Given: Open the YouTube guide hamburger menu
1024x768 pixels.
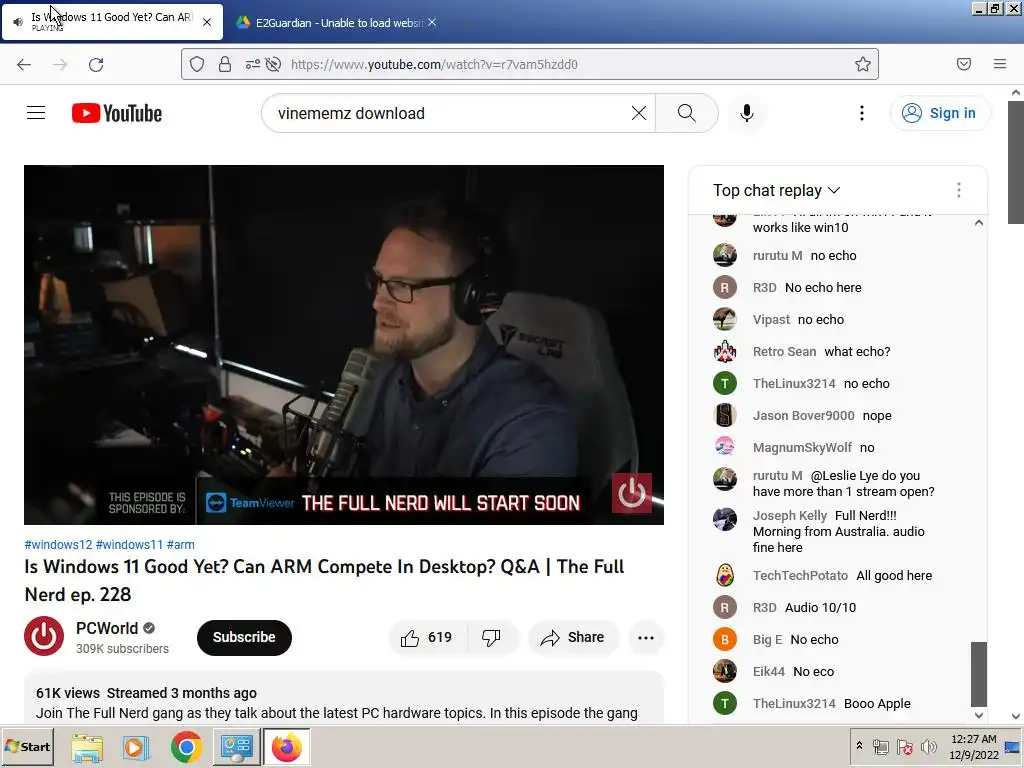Looking at the screenshot, I should pyautogui.click(x=36, y=113).
